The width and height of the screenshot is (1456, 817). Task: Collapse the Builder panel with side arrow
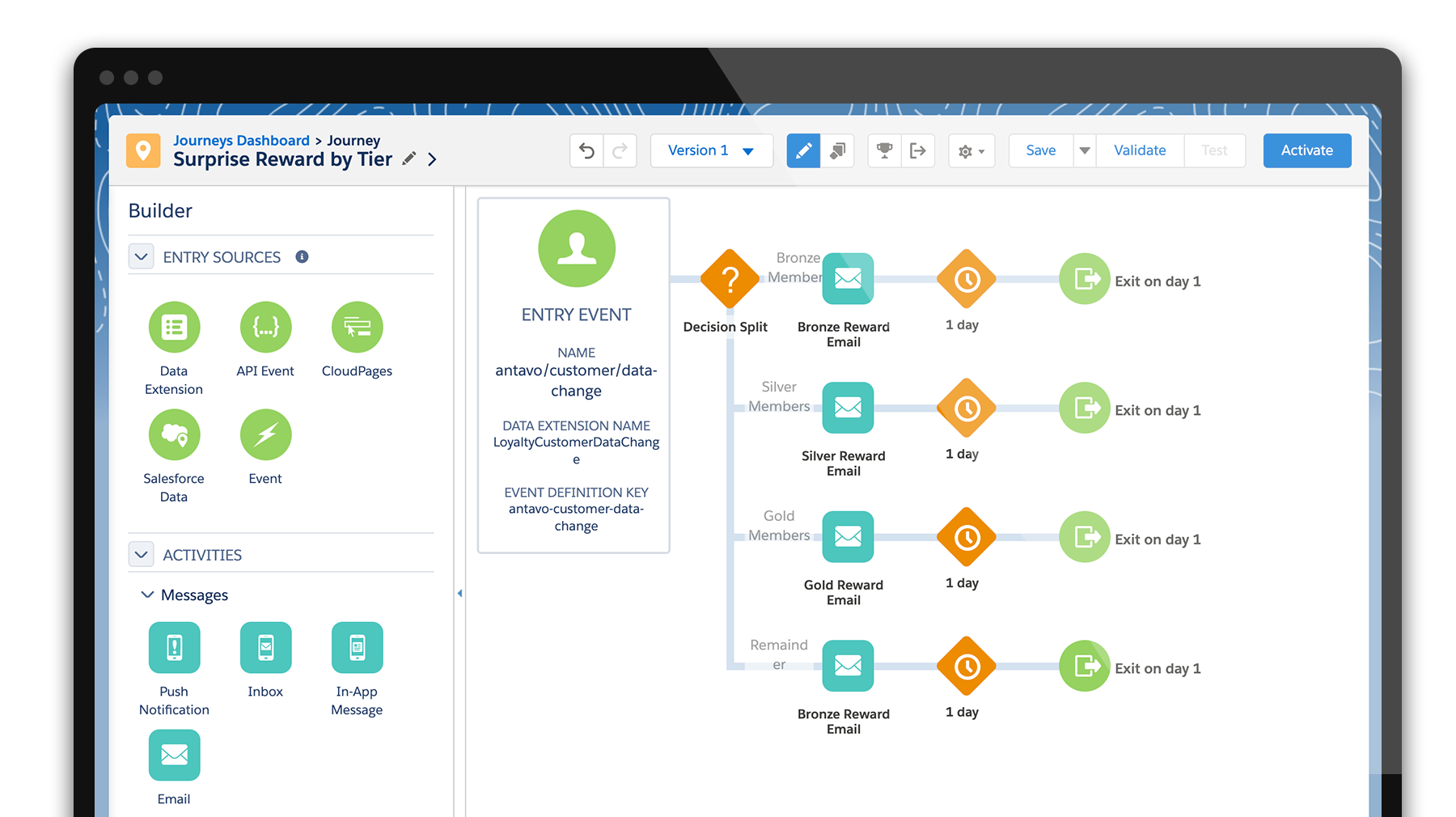(x=459, y=593)
